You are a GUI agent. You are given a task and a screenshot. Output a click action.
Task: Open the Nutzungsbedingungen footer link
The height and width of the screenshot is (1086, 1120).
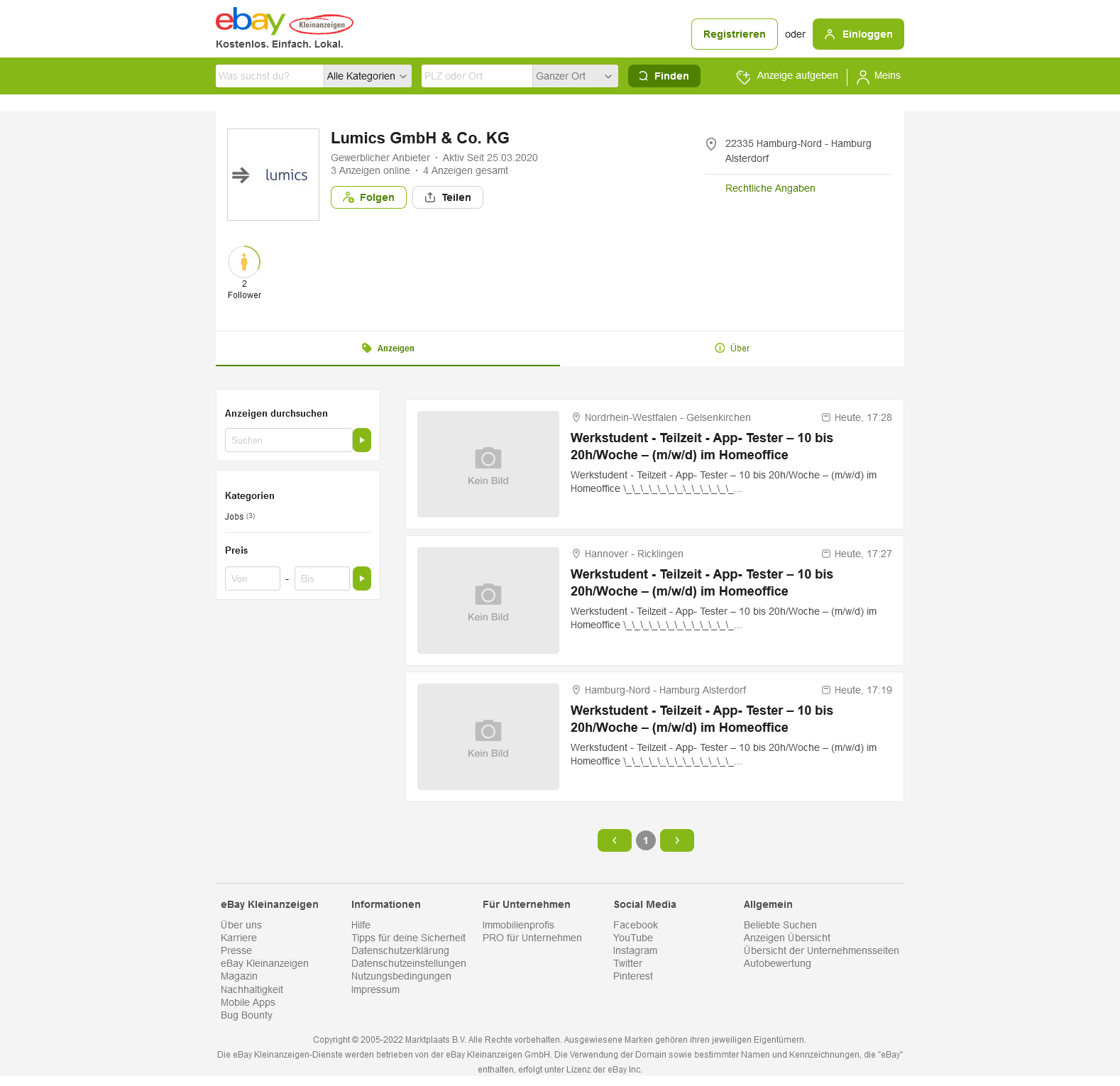(401, 976)
